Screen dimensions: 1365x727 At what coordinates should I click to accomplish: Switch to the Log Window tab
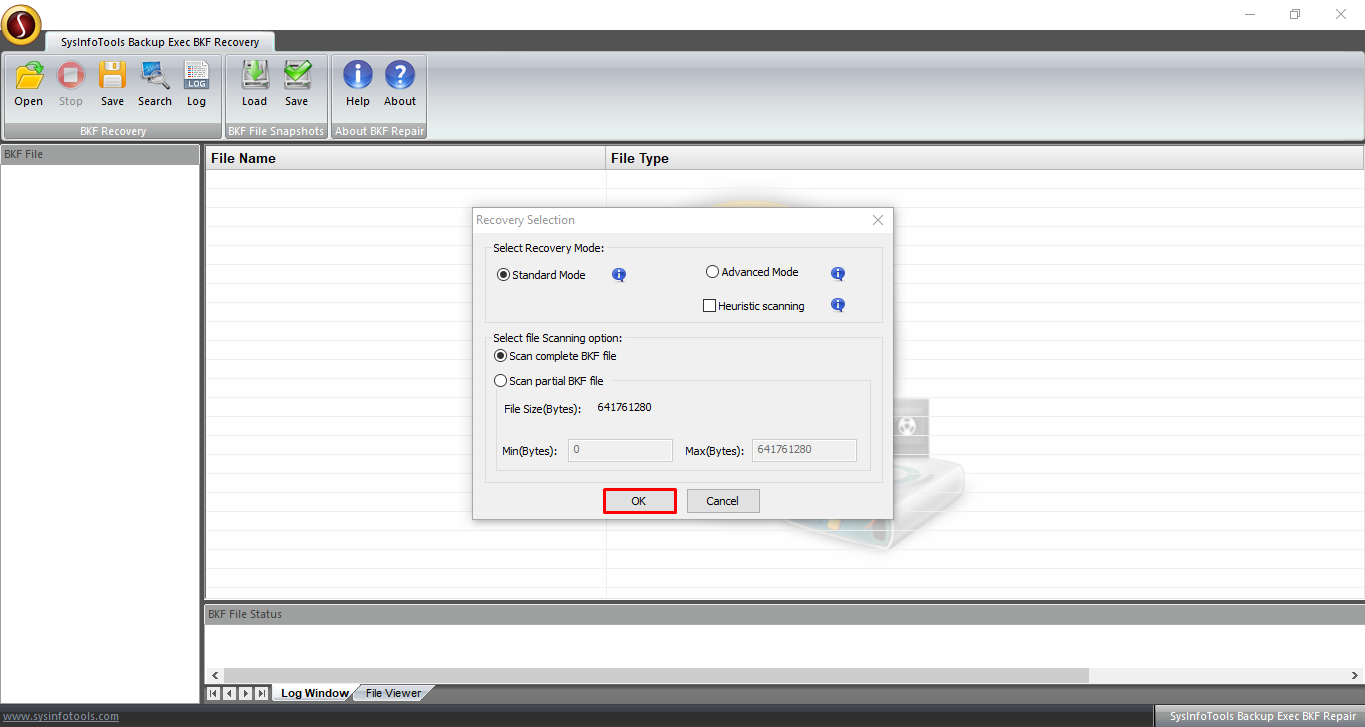coord(314,693)
